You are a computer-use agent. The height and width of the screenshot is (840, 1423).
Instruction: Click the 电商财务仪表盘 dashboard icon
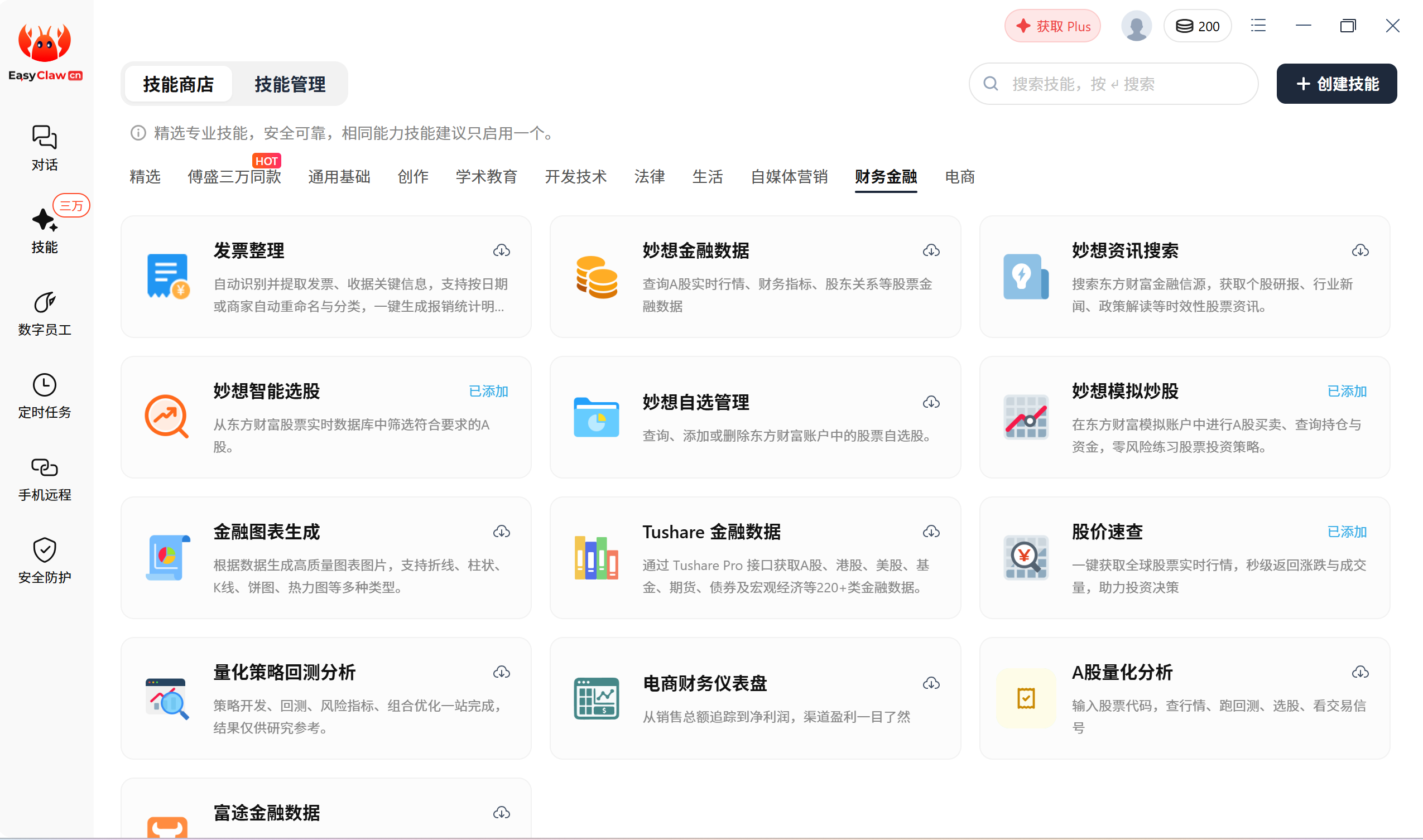coord(595,698)
